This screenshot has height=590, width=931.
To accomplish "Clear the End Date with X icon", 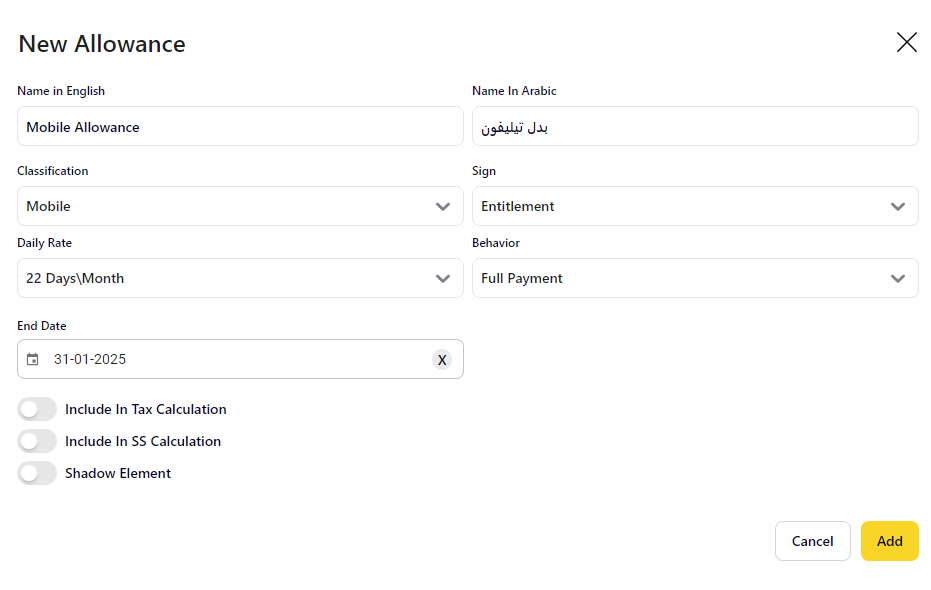I will (442, 359).
